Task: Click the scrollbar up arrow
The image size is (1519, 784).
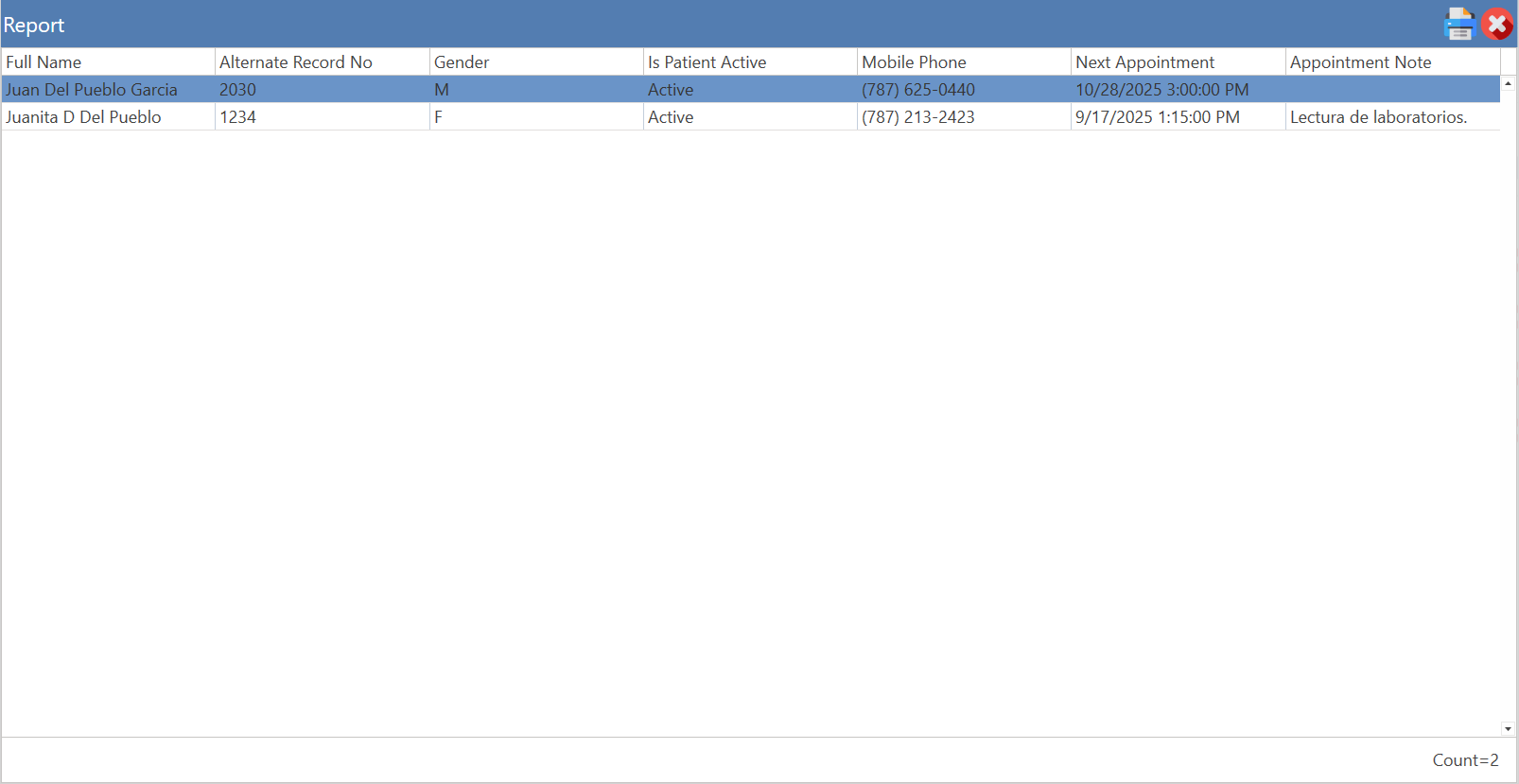Action: click(x=1508, y=83)
